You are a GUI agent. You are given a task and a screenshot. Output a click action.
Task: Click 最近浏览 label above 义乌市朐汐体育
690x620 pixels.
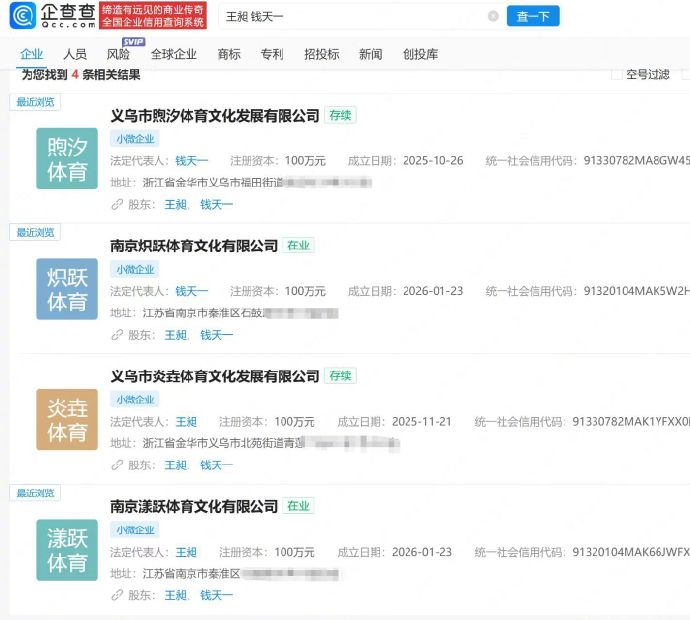pyautogui.click(x=35, y=102)
